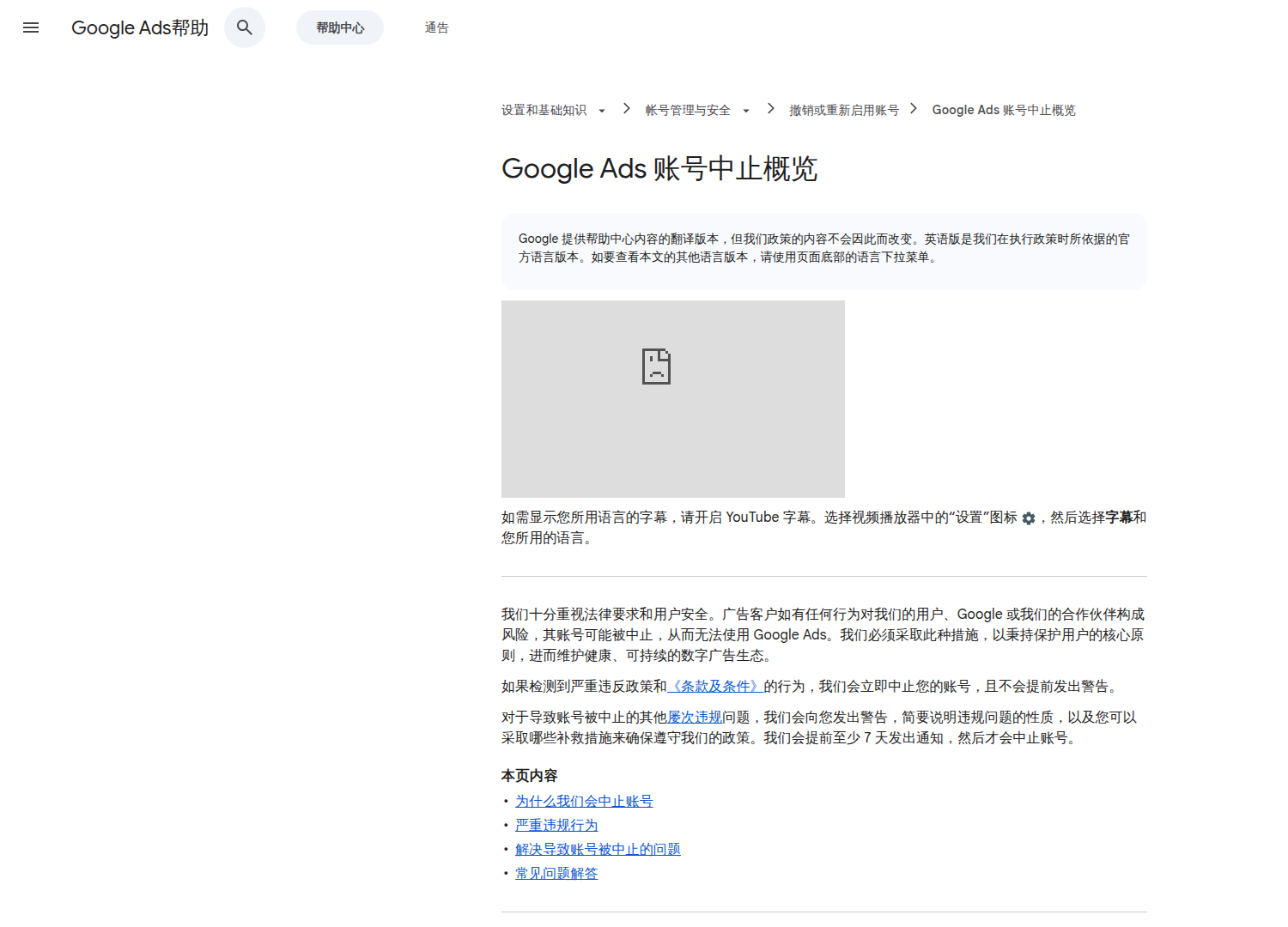Screen dimensions: 1288x927
Task: Open the 《条款及条件》 link
Action: click(x=715, y=686)
